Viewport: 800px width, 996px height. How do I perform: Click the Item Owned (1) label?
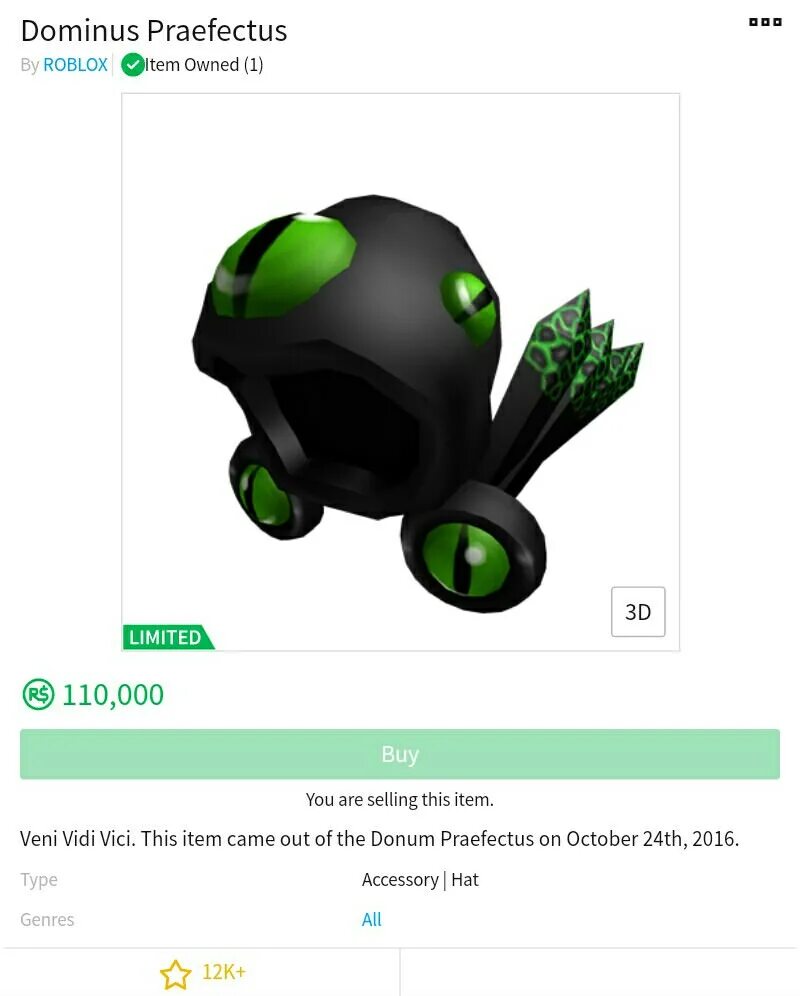204,65
